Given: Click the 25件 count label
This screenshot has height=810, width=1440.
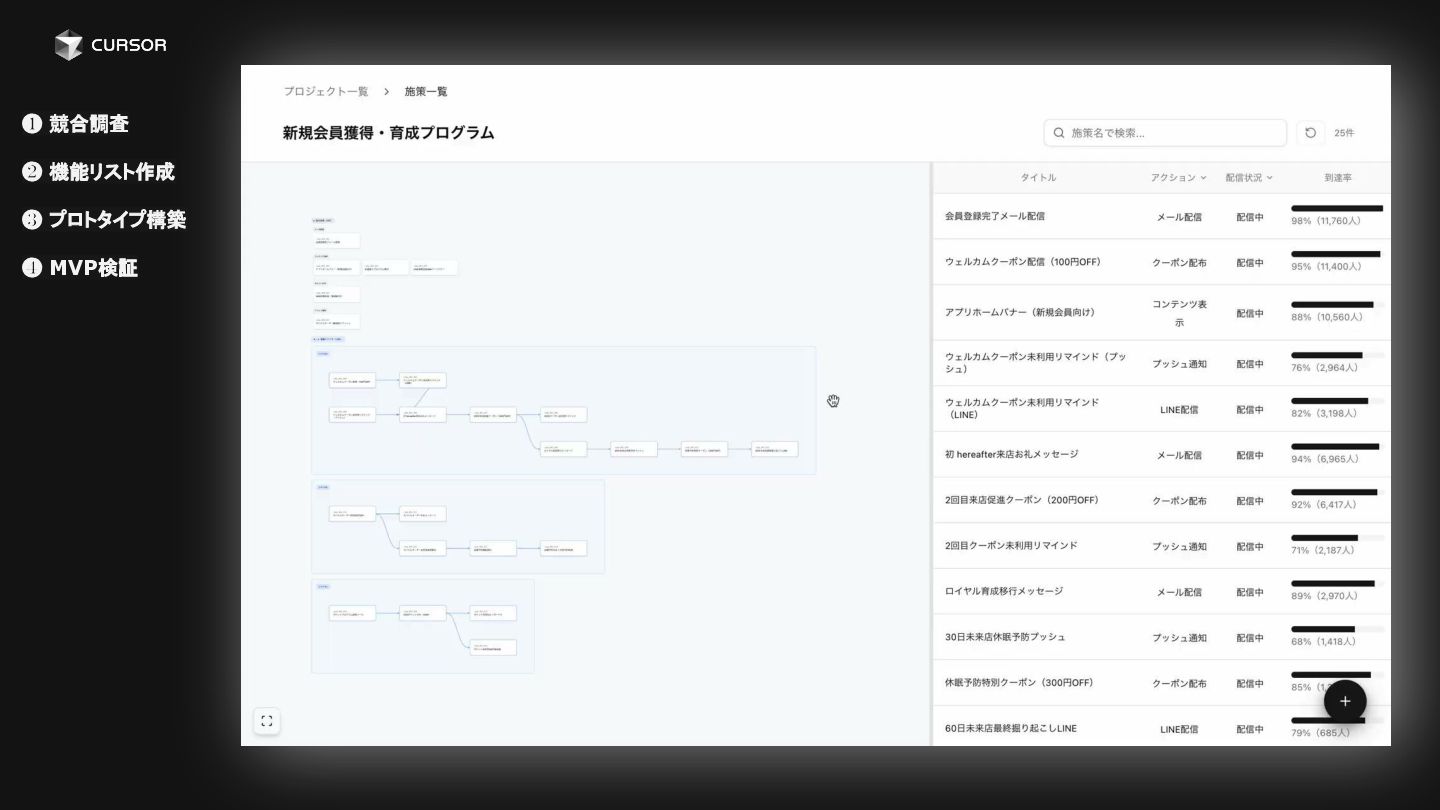Looking at the screenshot, I should [x=1344, y=133].
